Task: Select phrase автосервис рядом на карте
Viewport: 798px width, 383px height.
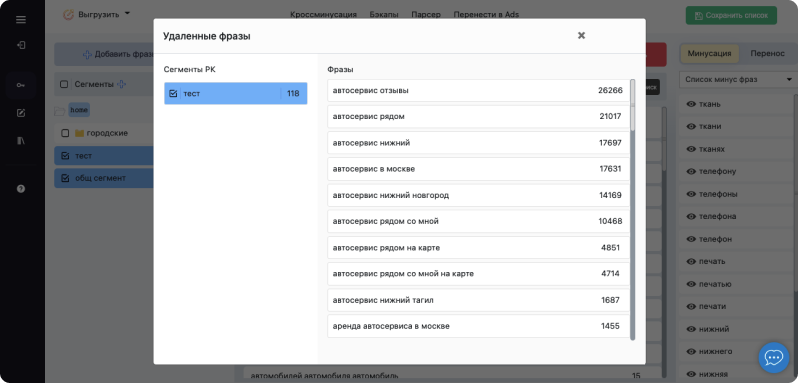Action: [x=478, y=248]
